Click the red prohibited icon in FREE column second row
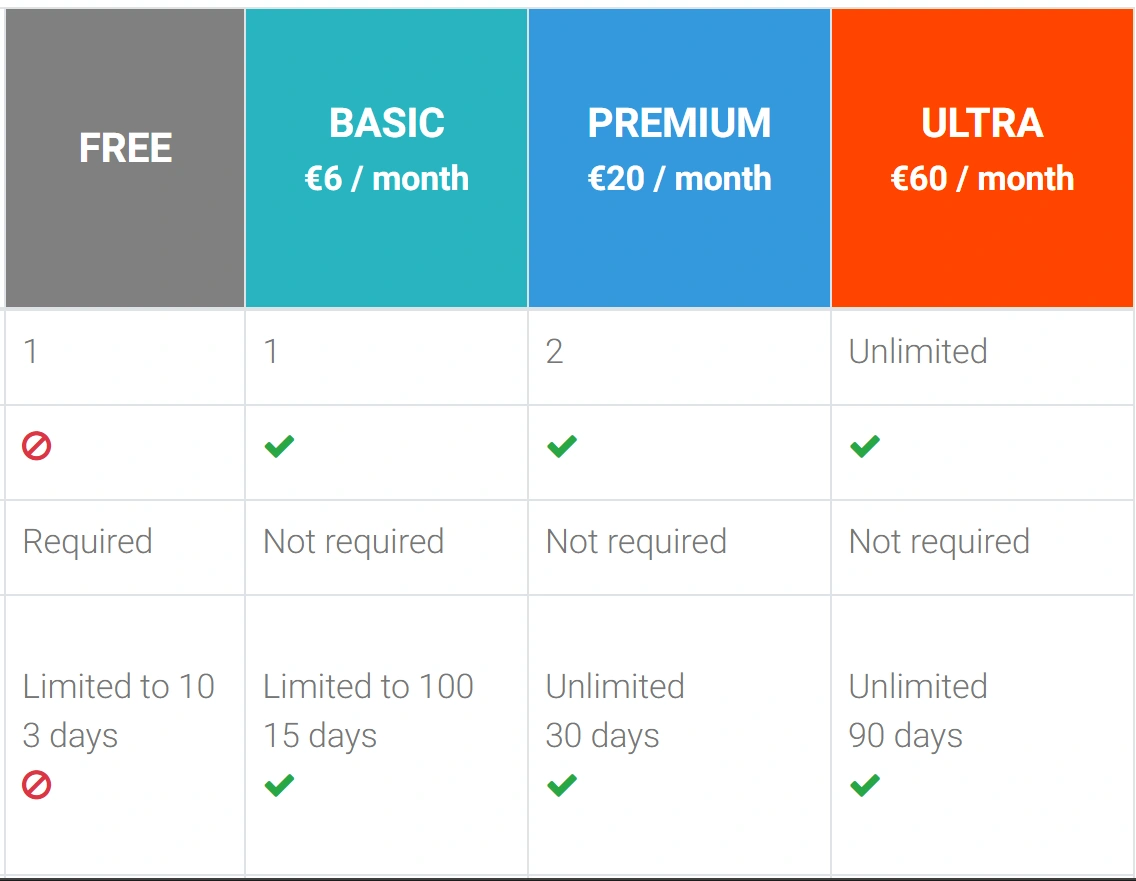This screenshot has height=881, width=1136. click(x=37, y=446)
